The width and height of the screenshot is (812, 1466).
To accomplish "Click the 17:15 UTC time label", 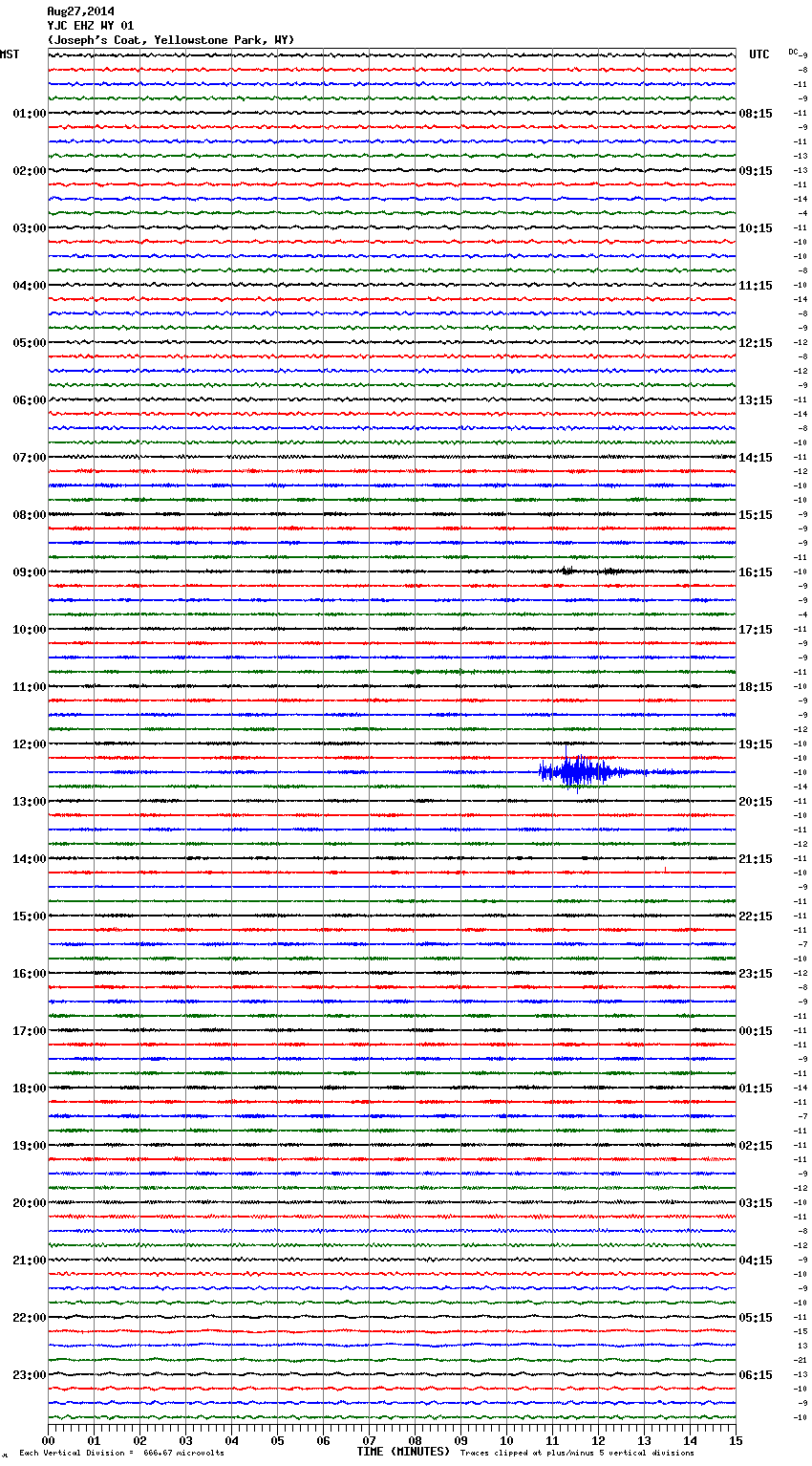I will (x=756, y=630).
